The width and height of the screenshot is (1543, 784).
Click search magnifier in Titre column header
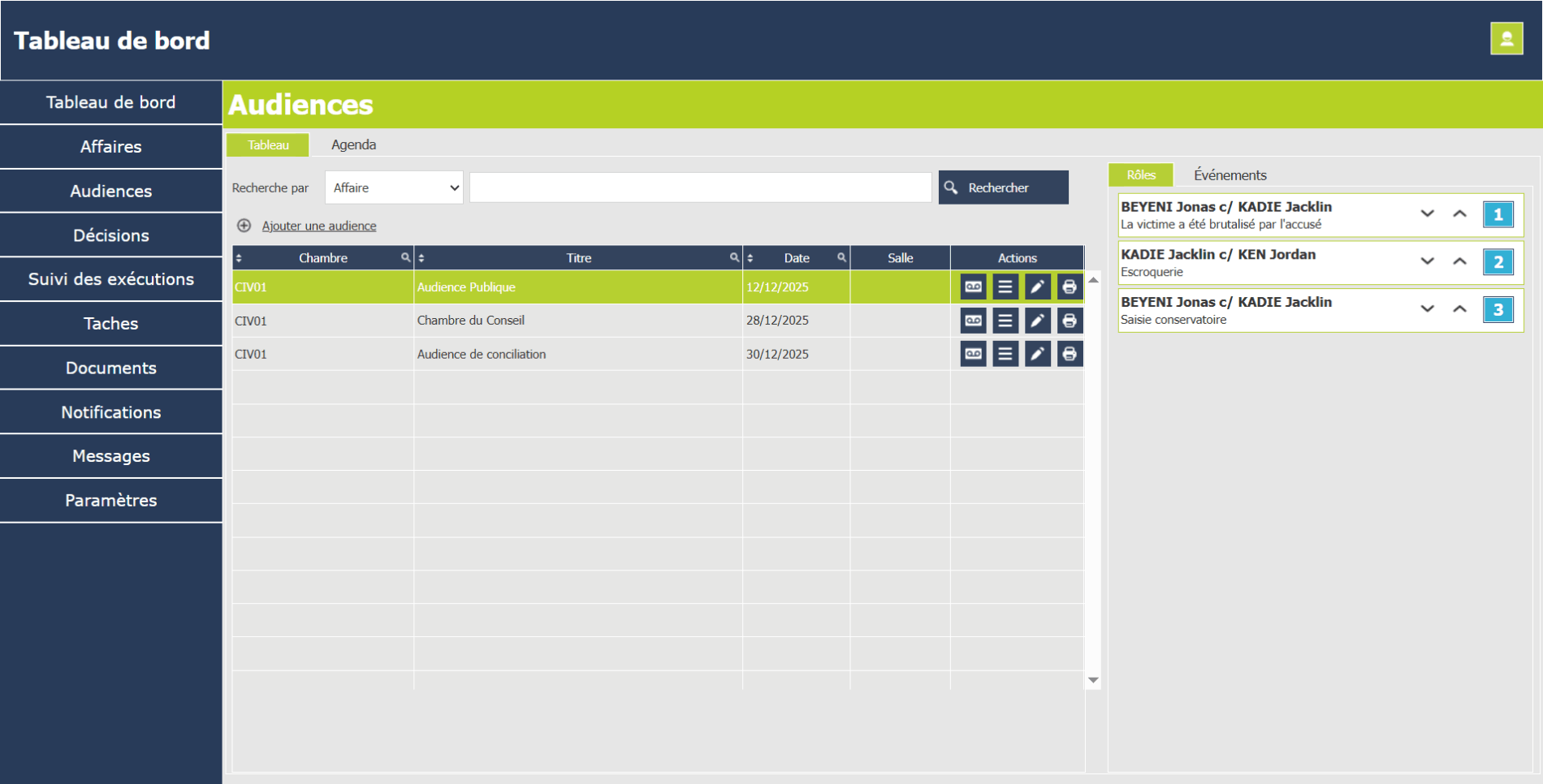coord(734,257)
